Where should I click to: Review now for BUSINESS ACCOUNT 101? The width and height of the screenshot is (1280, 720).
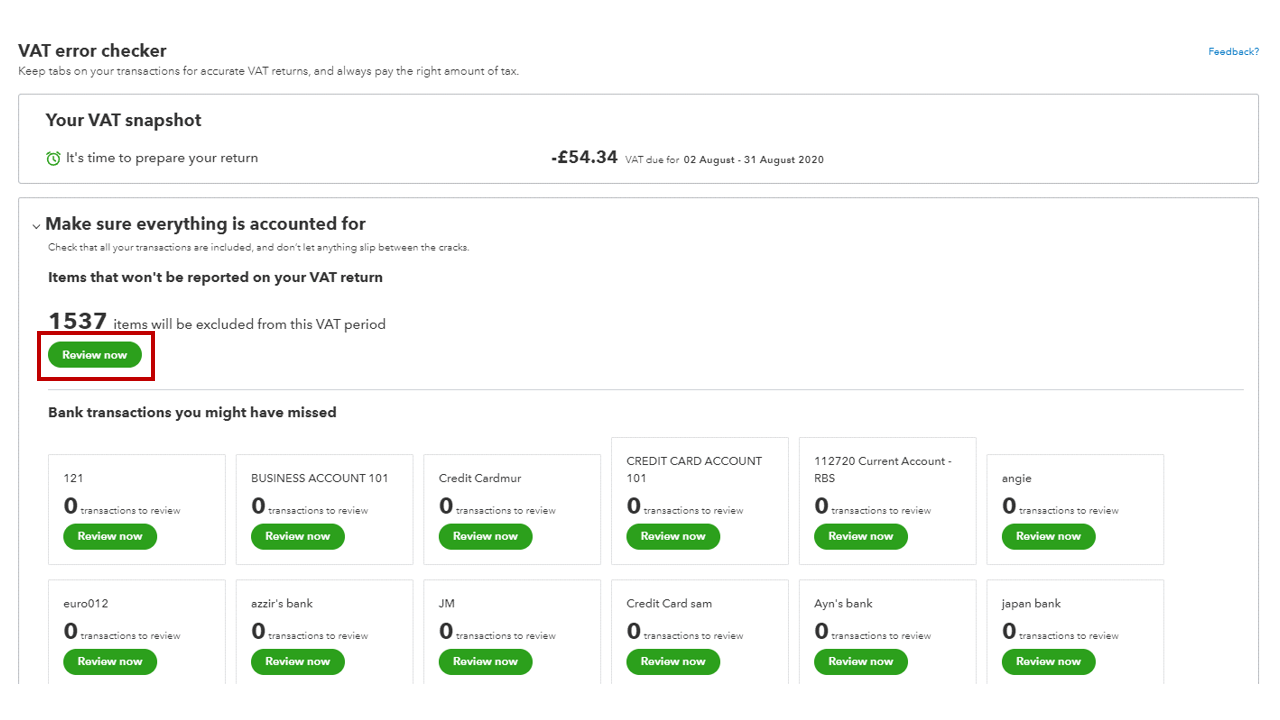pyautogui.click(x=298, y=536)
